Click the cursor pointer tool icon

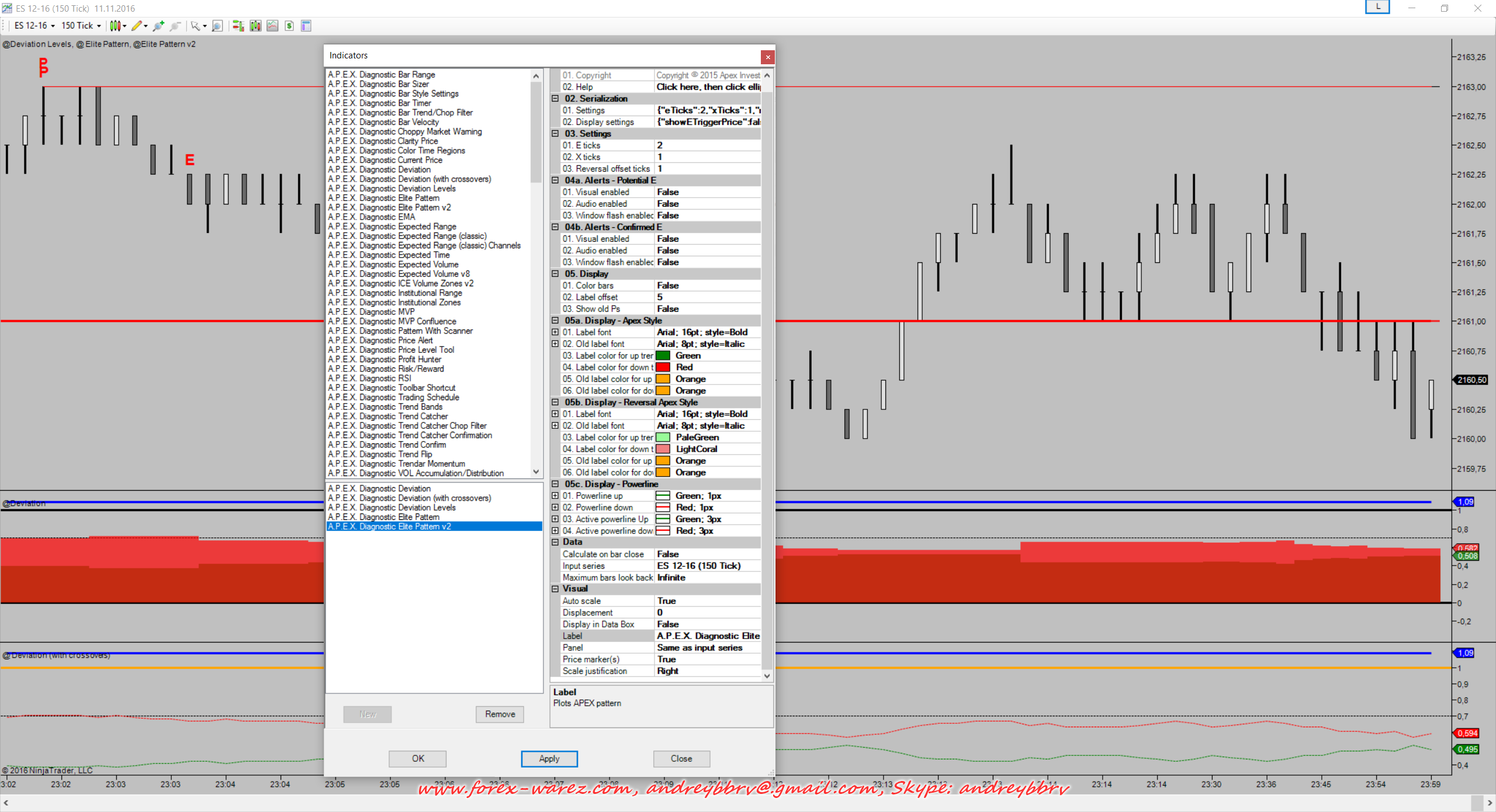click(195, 26)
